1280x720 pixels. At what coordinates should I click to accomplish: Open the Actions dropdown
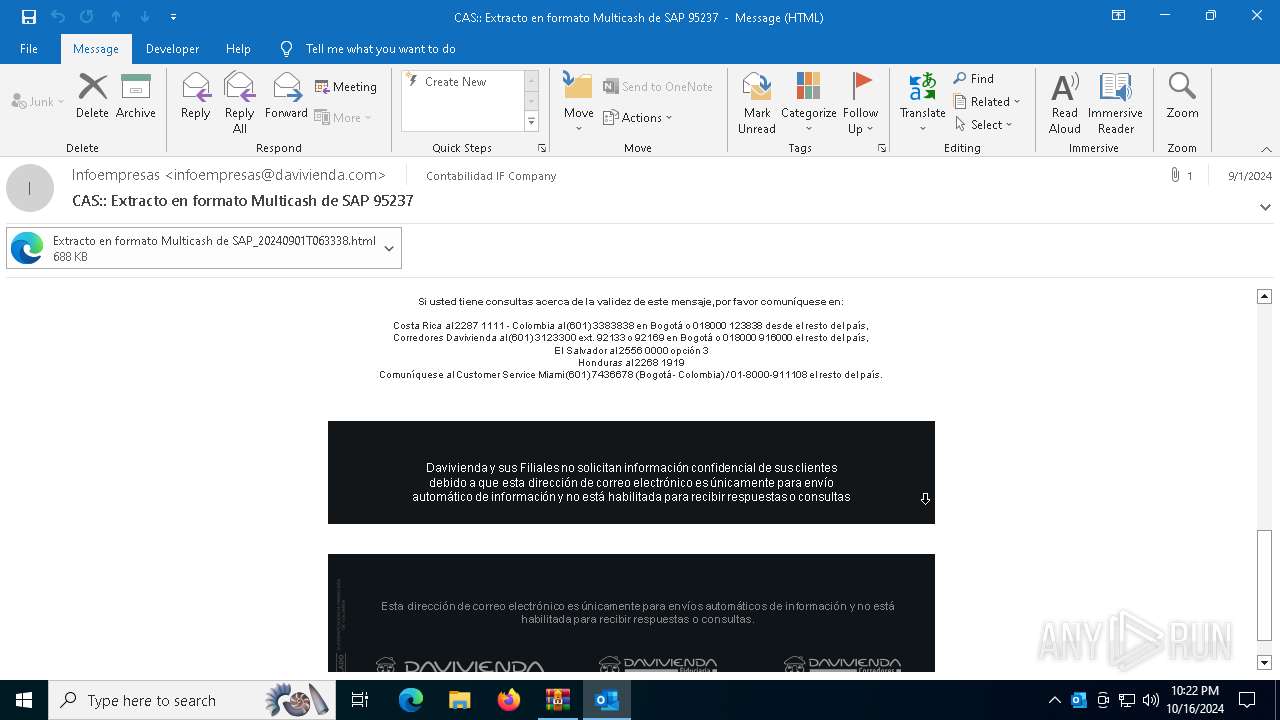click(638, 117)
